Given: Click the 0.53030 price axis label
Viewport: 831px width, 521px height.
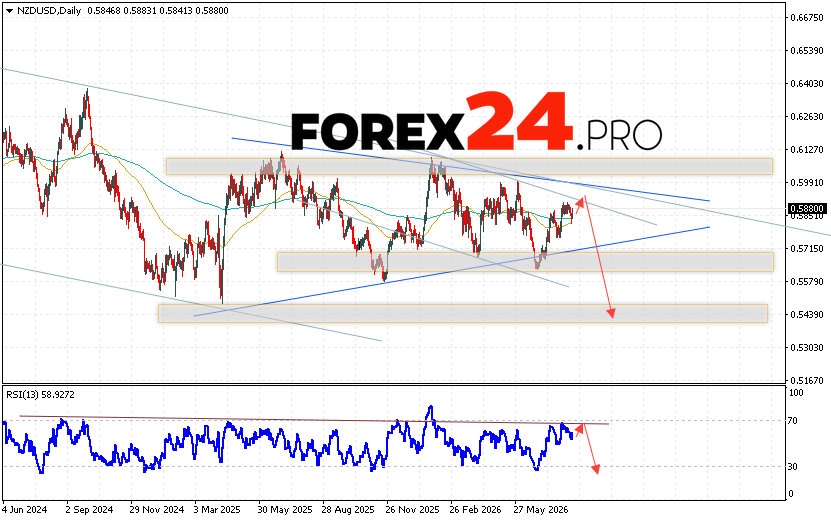Looking at the screenshot, I should click(x=807, y=348).
